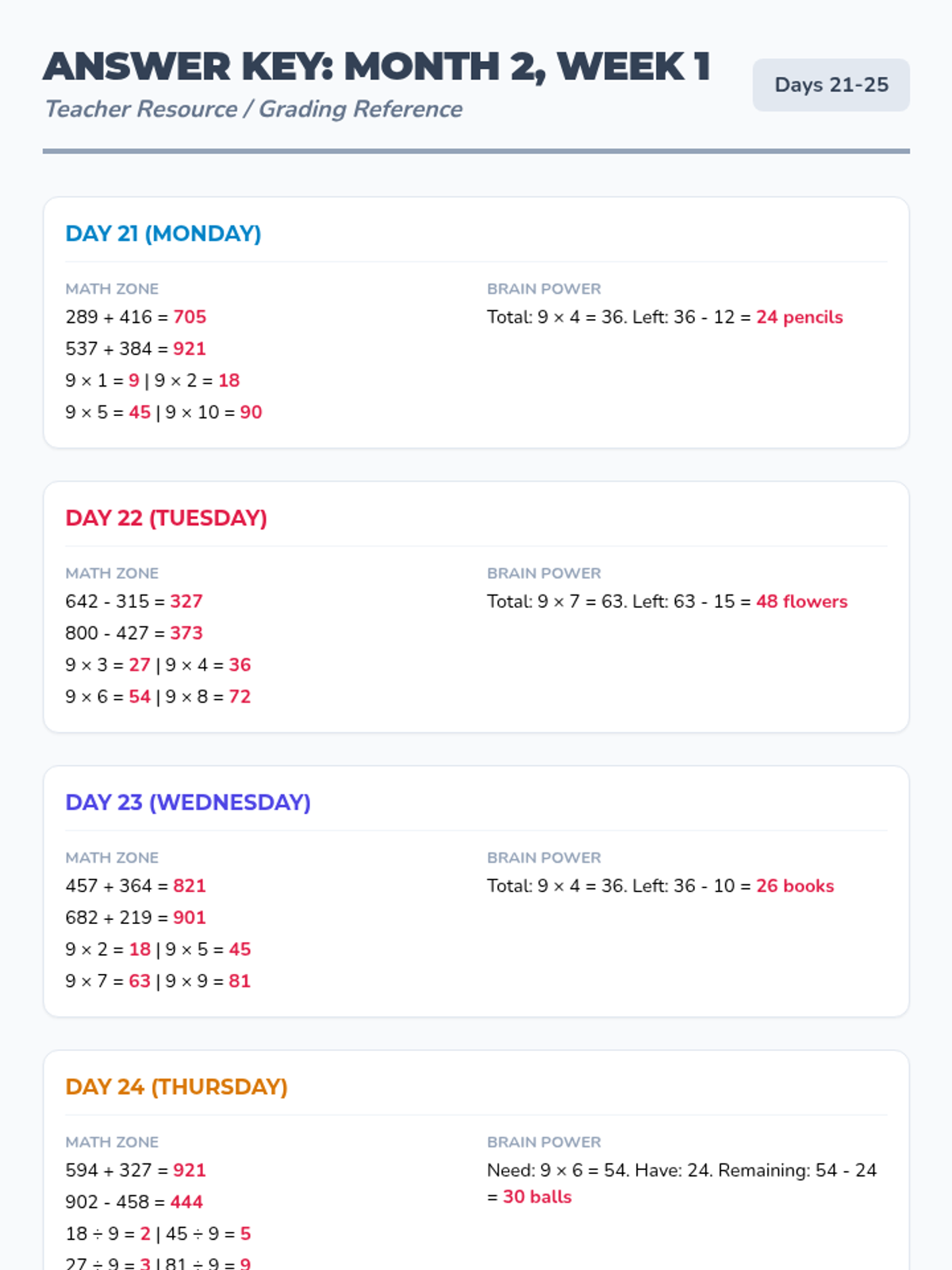The width and height of the screenshot is (952, 1270).
Task: Click the Teacher Resource subtitle text
Action: click(x=253, y=109)
